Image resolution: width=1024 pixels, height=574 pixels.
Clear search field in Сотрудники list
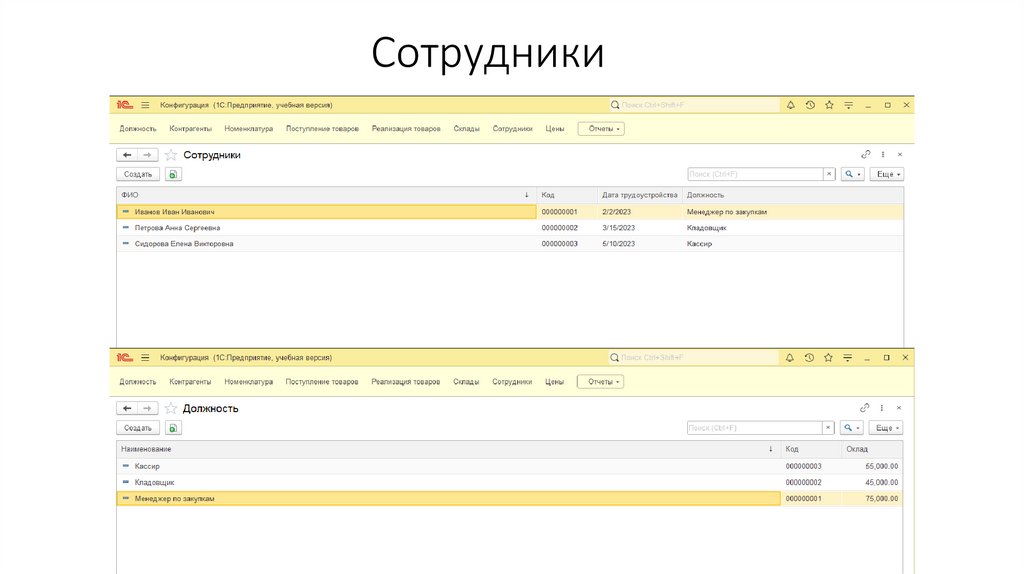[829, 174]
